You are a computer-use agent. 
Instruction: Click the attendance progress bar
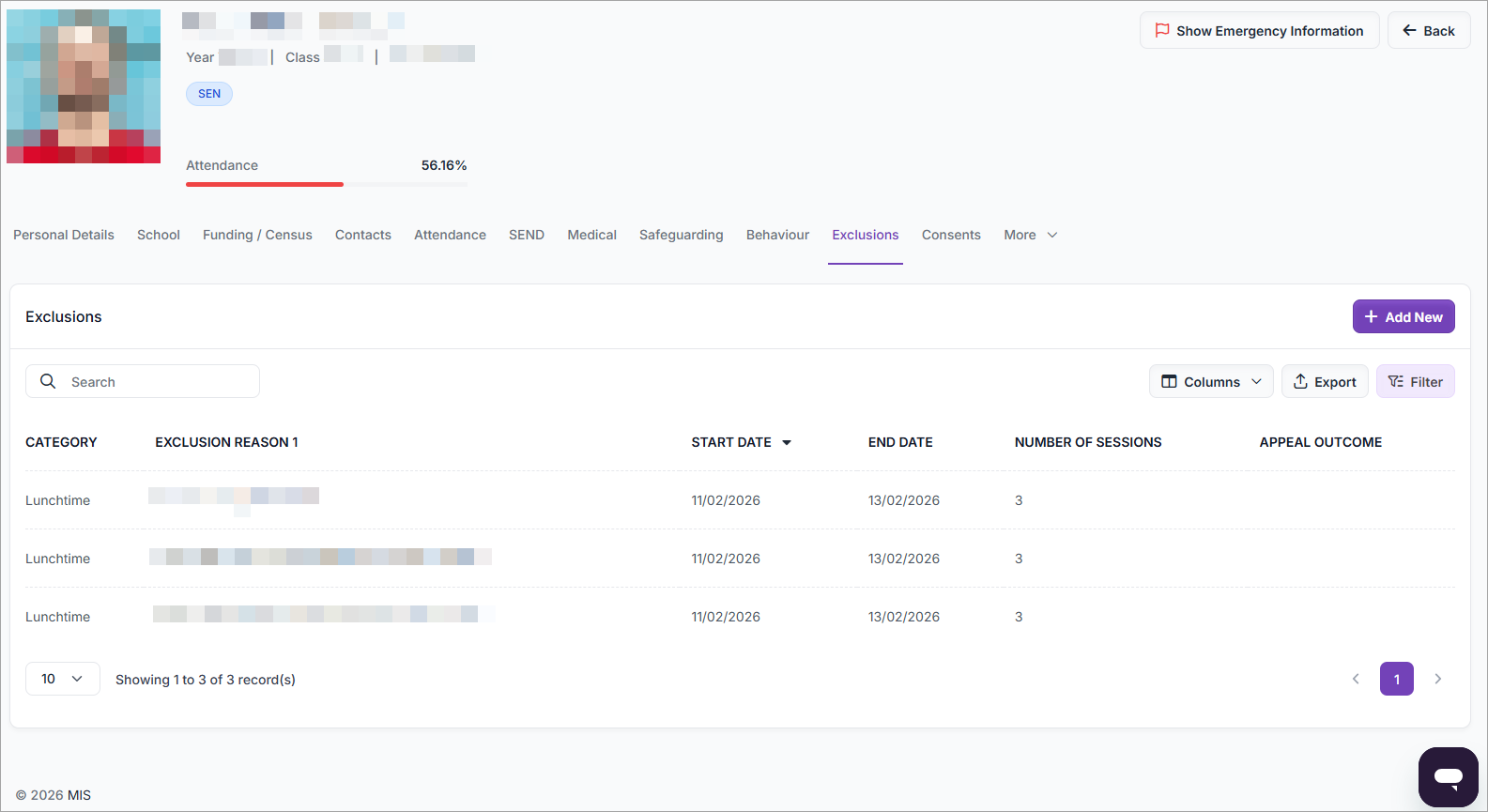[x=326, y=184]
